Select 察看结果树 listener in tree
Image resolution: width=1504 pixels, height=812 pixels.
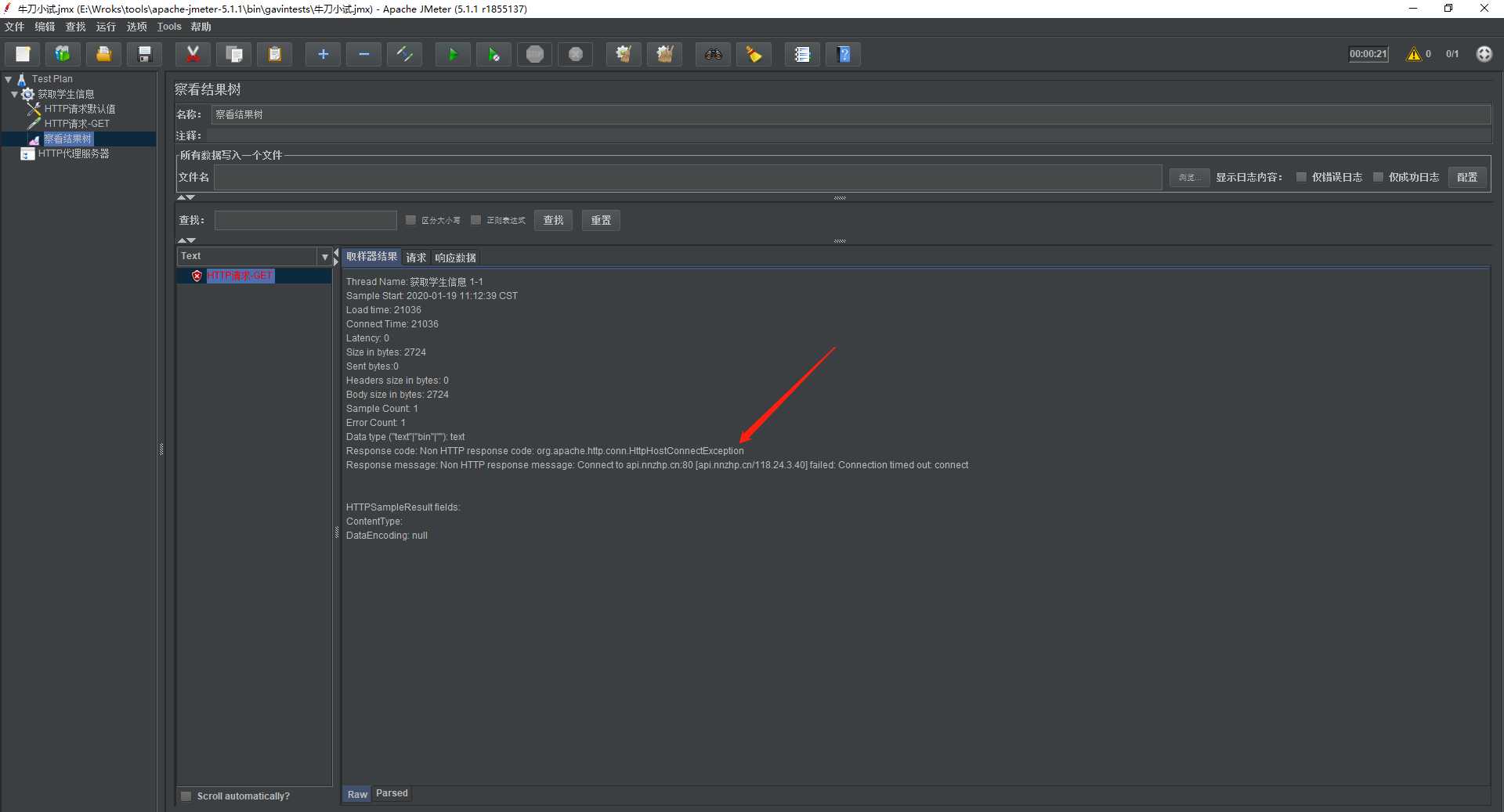click(67, 139)
